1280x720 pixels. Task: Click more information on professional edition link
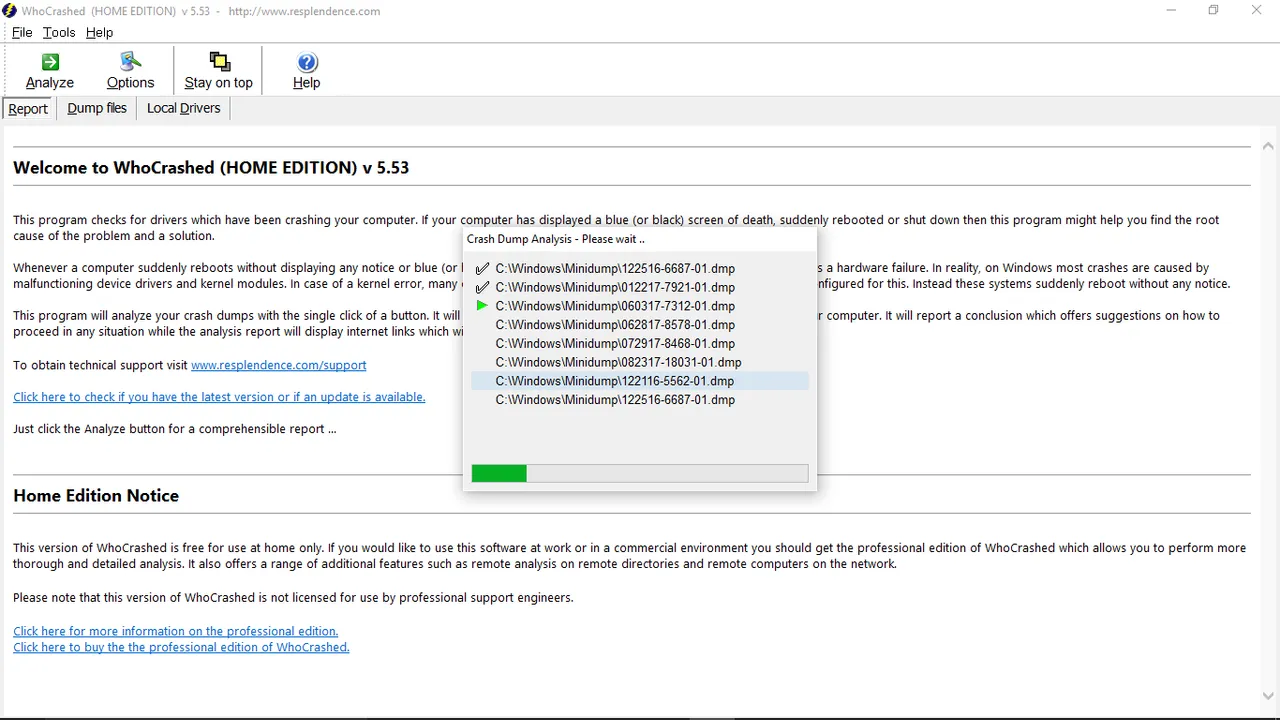pos(176,631)
